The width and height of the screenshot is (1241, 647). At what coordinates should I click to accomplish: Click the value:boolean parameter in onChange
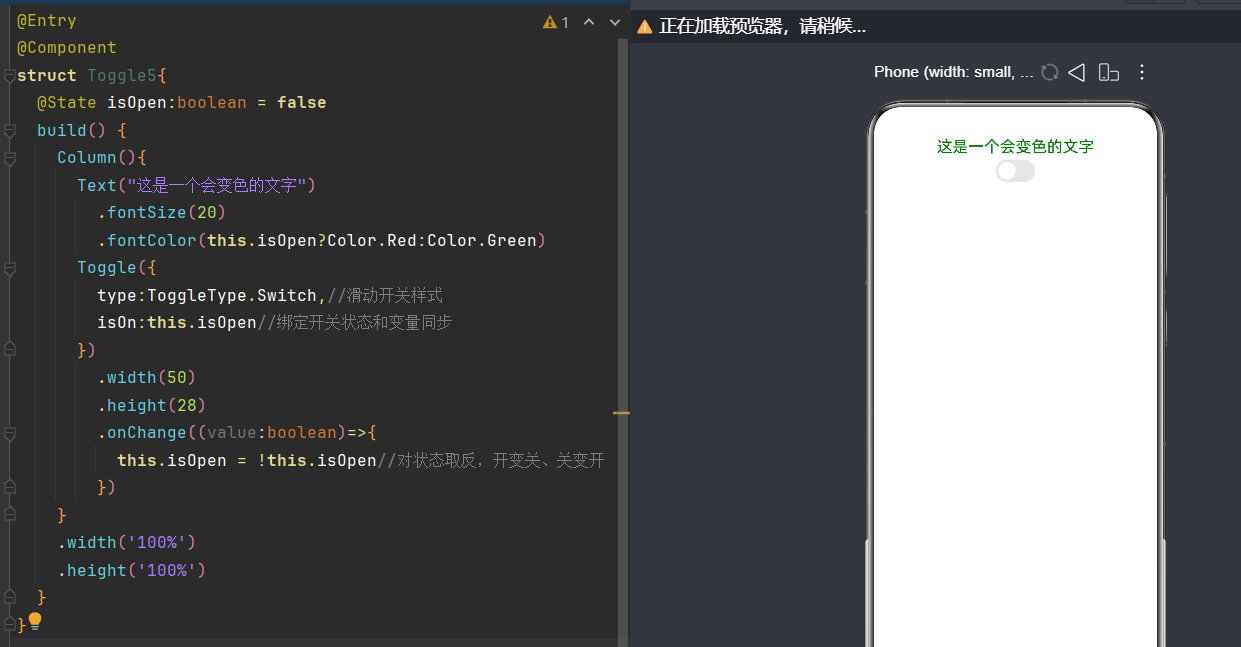[272, 433]
